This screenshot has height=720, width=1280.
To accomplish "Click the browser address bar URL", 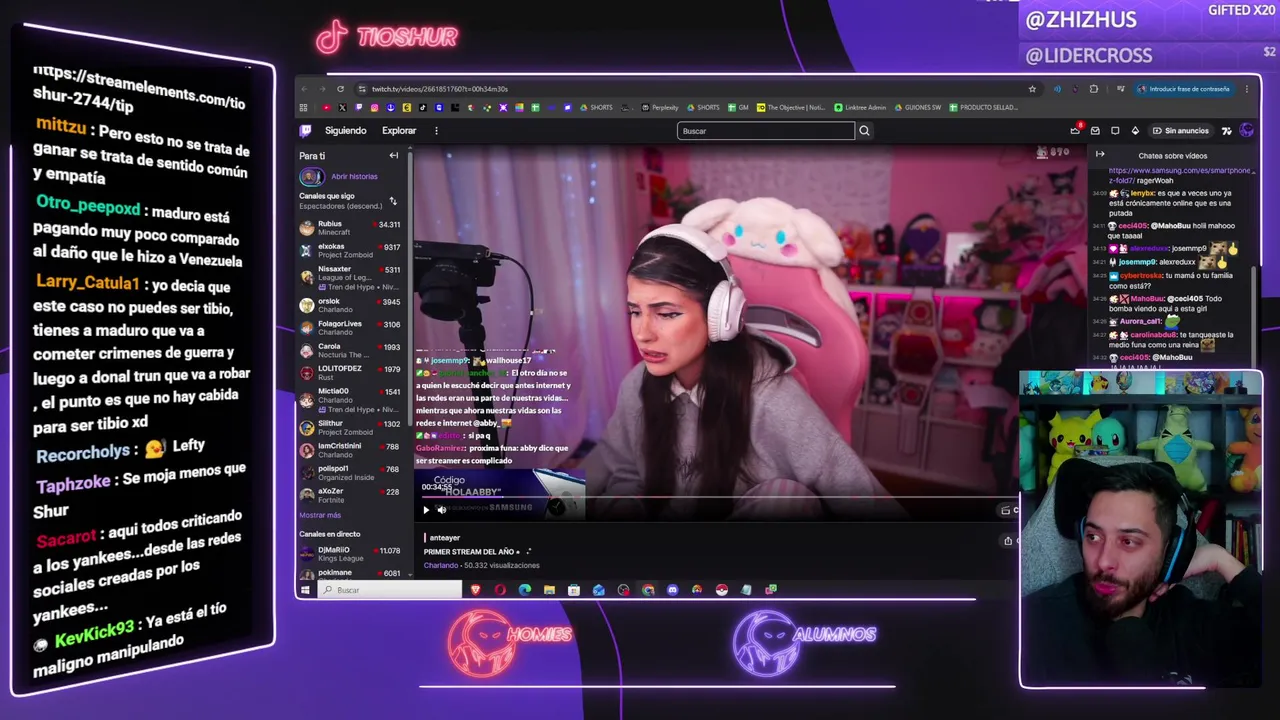I will coord(440,89).
